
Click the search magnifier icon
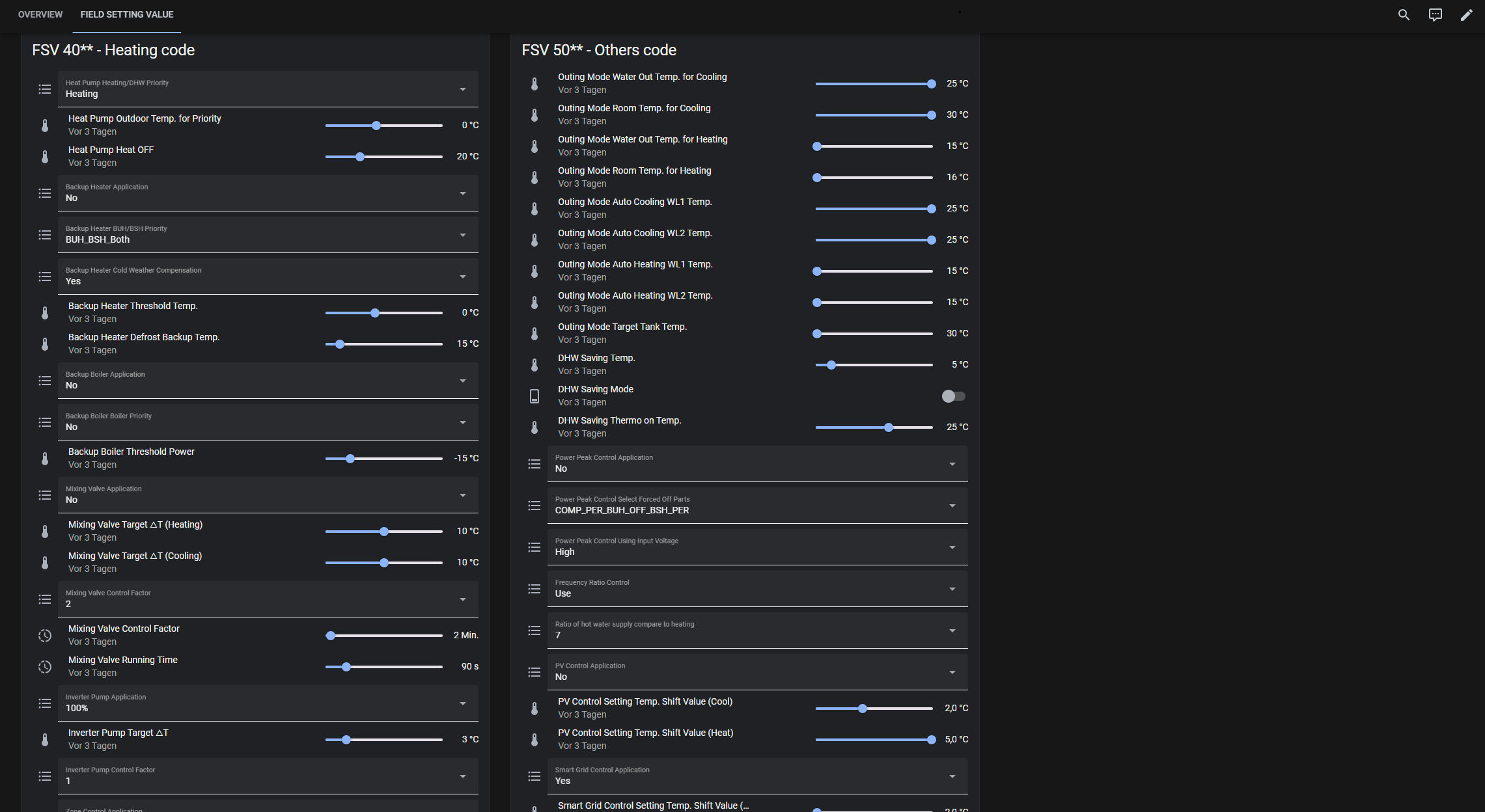tap(1404, 14)
